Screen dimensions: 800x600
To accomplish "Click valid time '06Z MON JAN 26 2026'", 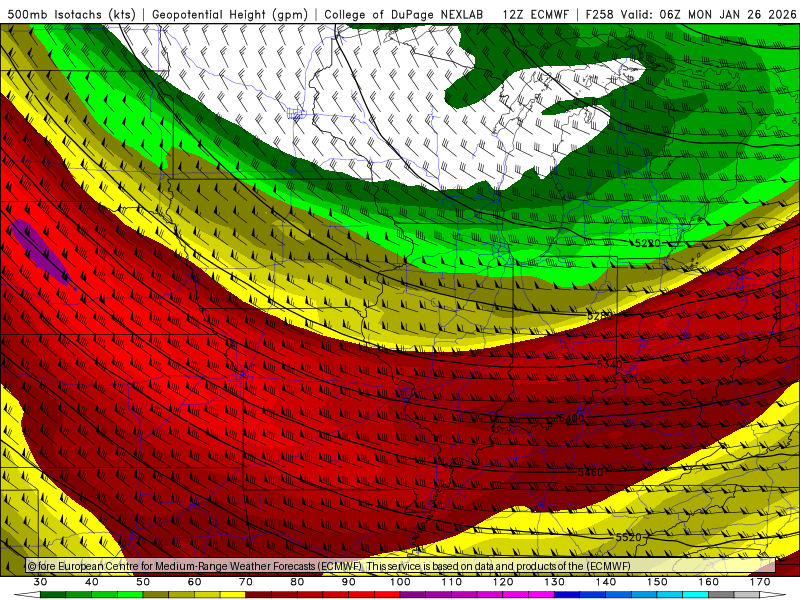I will tap(728, 15).
